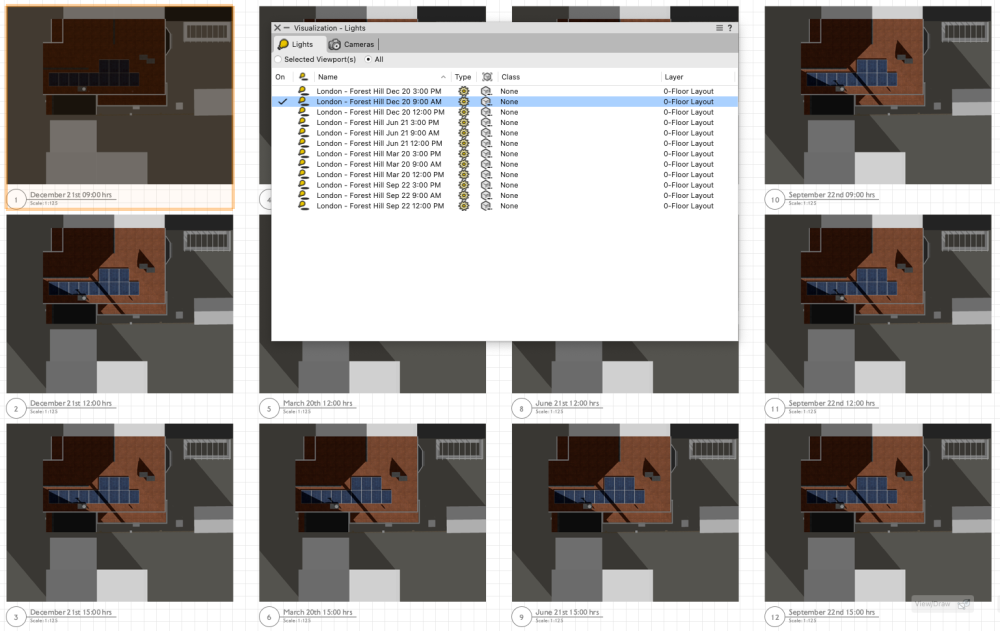
Task: Select the London Forest Hill Sep 22 9:00 AM row
Action: (379, 196)
